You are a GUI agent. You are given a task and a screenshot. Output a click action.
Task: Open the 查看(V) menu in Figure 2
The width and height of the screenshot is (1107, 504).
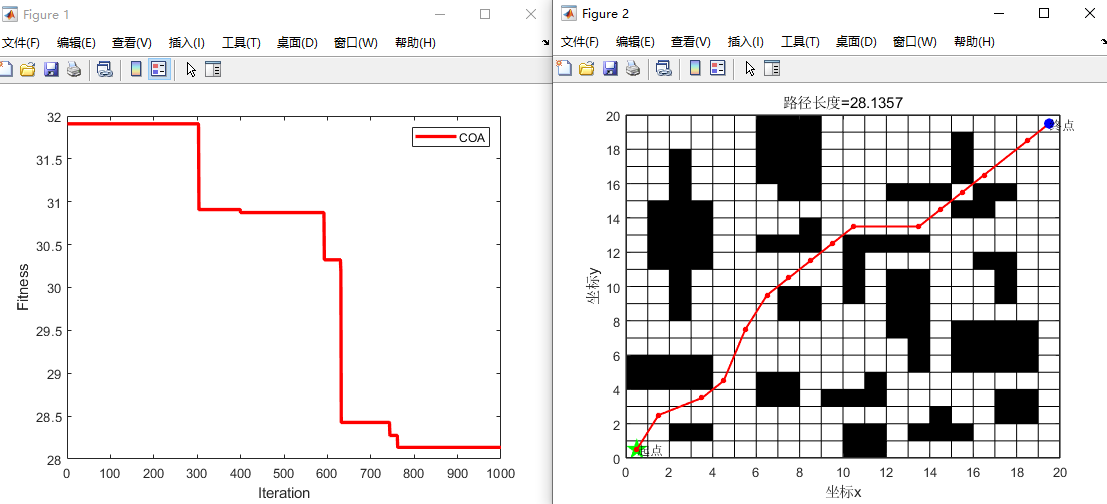(x=691, y=42)
